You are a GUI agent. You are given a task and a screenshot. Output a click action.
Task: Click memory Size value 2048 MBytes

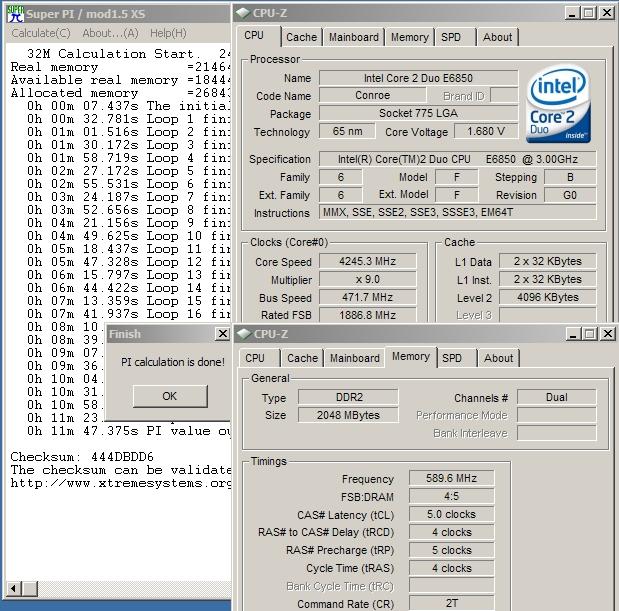pyautogui.click(x=349, y=415)
